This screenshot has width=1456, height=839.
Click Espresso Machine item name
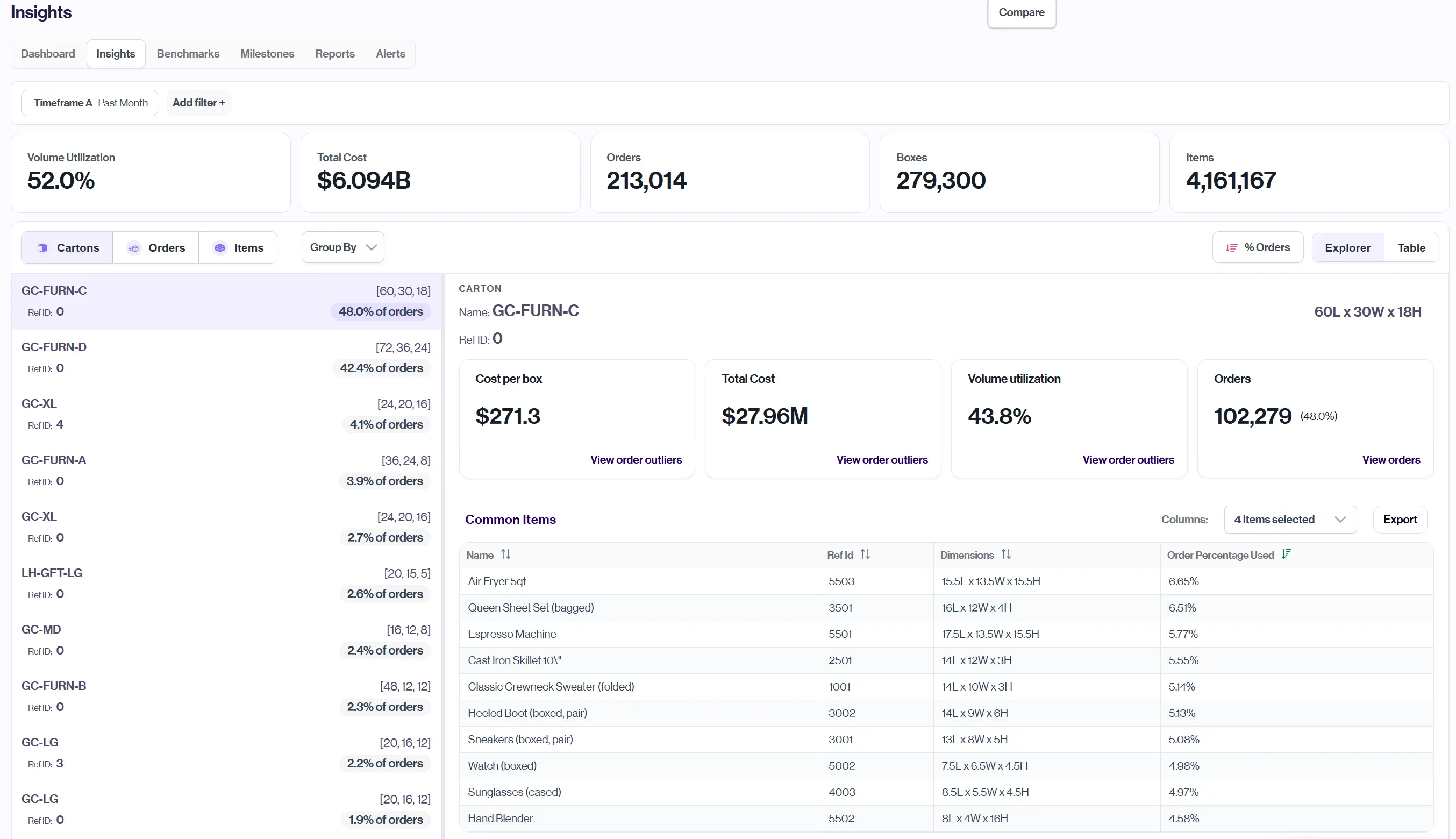511,634
